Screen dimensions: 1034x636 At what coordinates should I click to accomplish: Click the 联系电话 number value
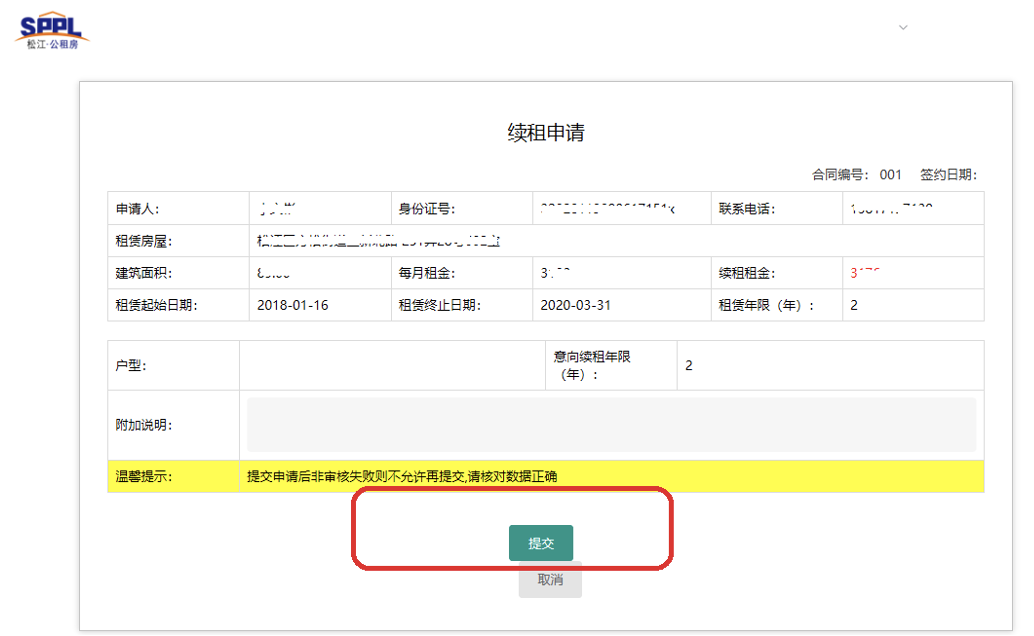[x=892, y=209]
